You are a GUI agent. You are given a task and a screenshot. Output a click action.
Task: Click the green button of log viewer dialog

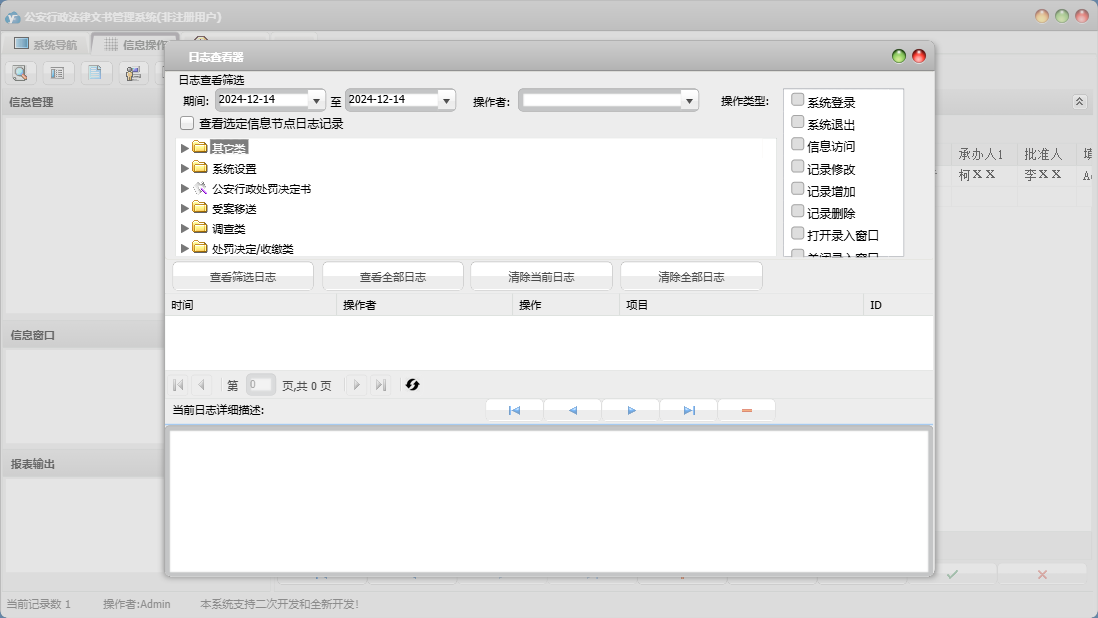pos(899,56)
